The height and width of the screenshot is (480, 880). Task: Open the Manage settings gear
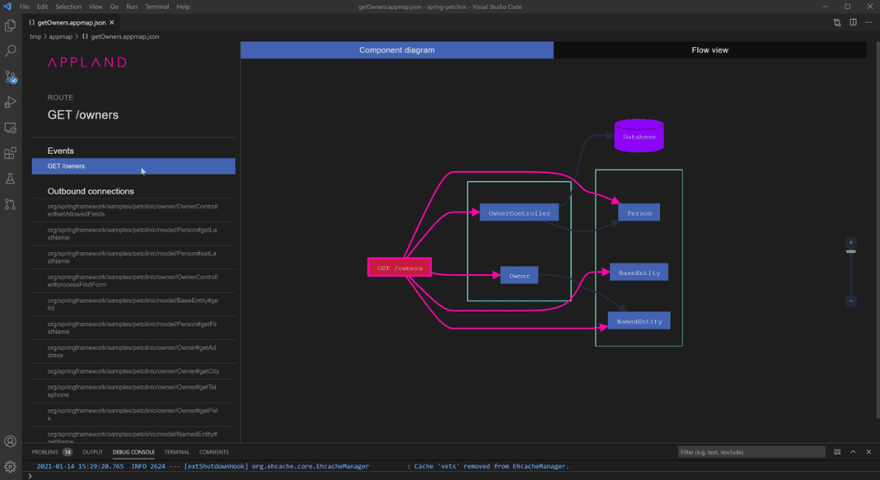tap(10, 467)
